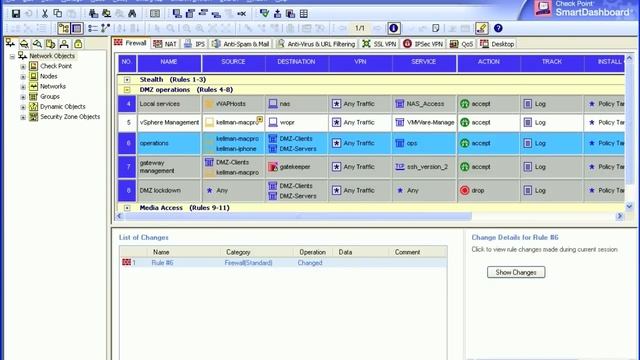Click the rule table scroll down arrow
This screenshot has height=360, width=640.
pos(629,207)
